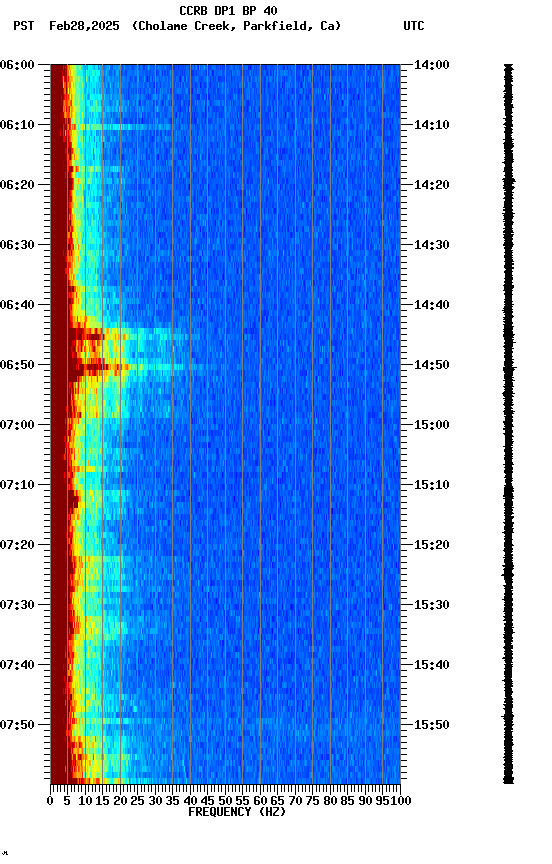Click the 06:30 PST time label

17,245
